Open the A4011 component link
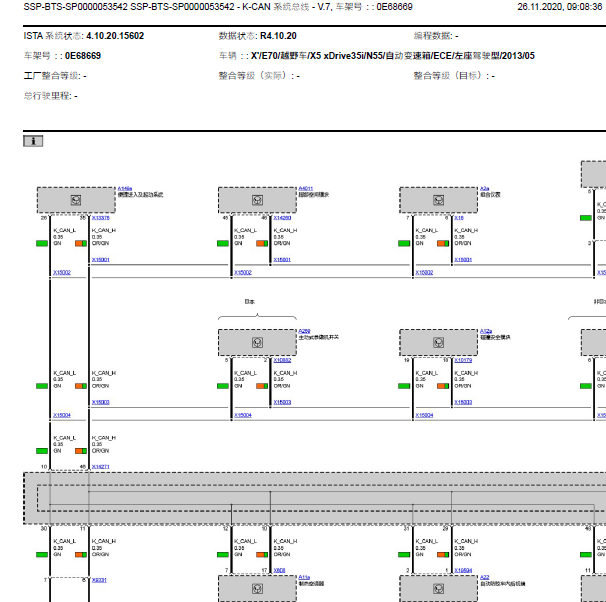 (x=306, y=189)
